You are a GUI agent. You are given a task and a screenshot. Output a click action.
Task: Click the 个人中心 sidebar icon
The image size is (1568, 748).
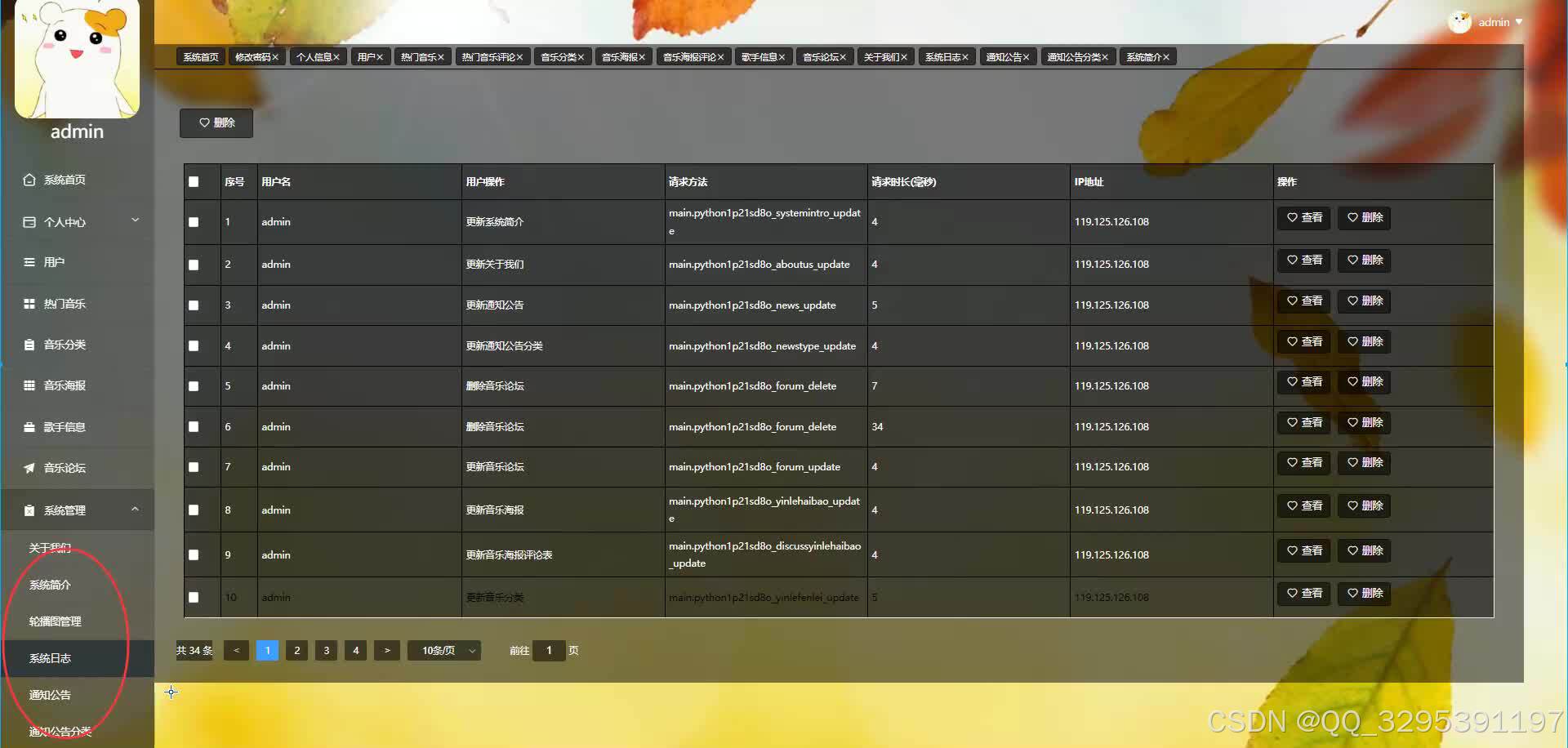point(29,222)
